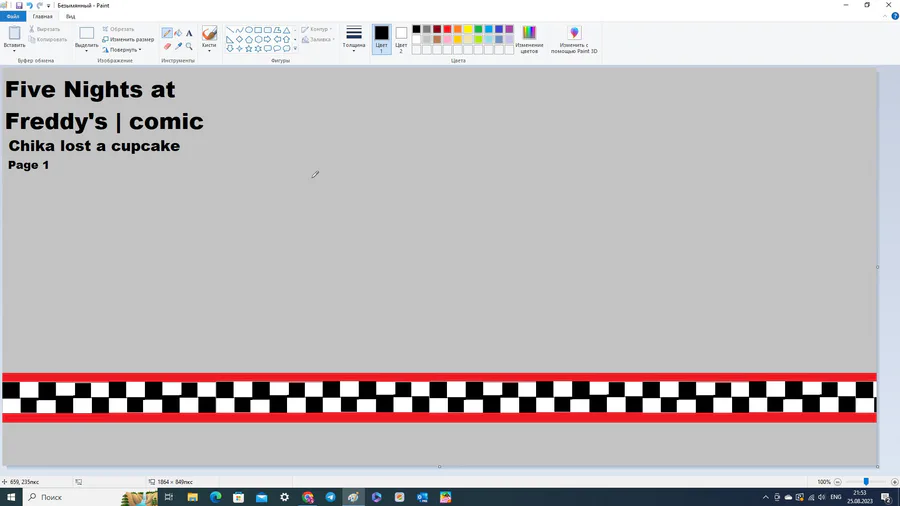Select the Pencil tool

point(167,33)
